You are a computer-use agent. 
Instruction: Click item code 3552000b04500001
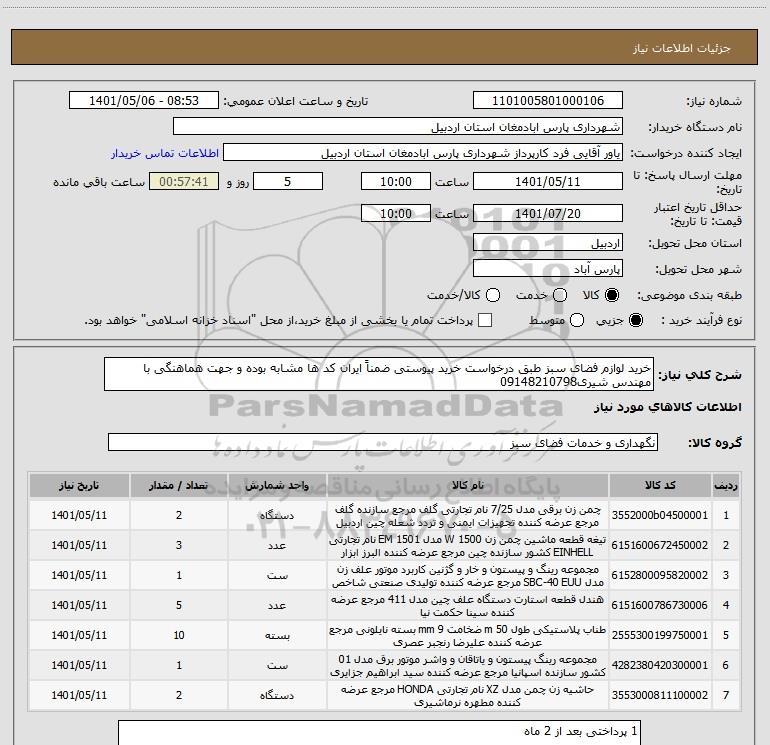660,515
